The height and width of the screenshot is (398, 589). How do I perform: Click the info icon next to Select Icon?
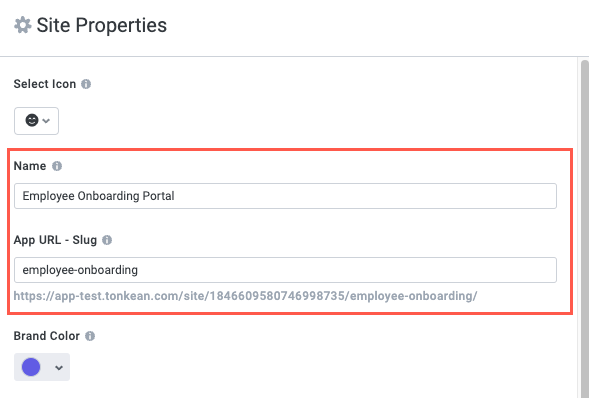86,84
